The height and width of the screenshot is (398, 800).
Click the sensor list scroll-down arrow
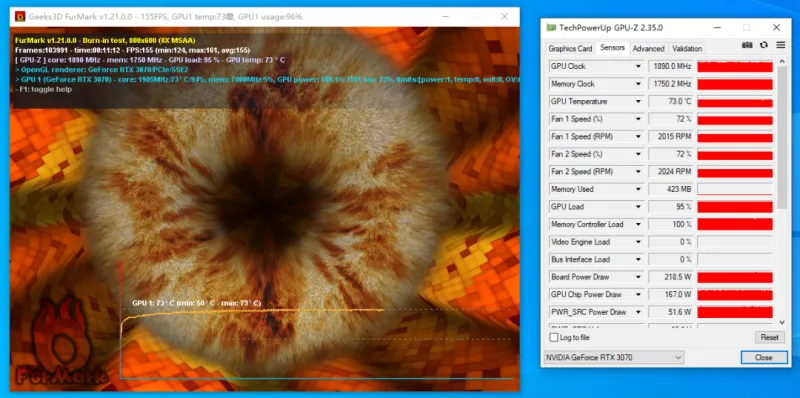click(782, 322)
